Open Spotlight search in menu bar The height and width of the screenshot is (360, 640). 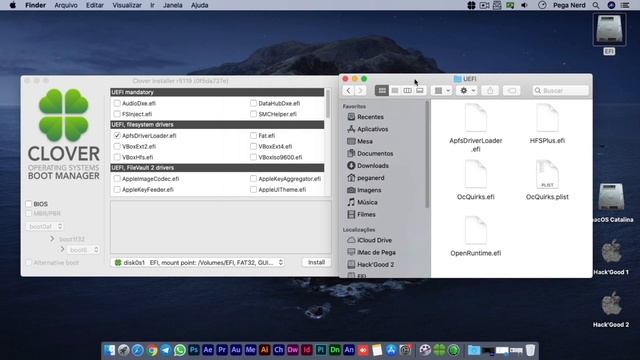coord(596,5)
